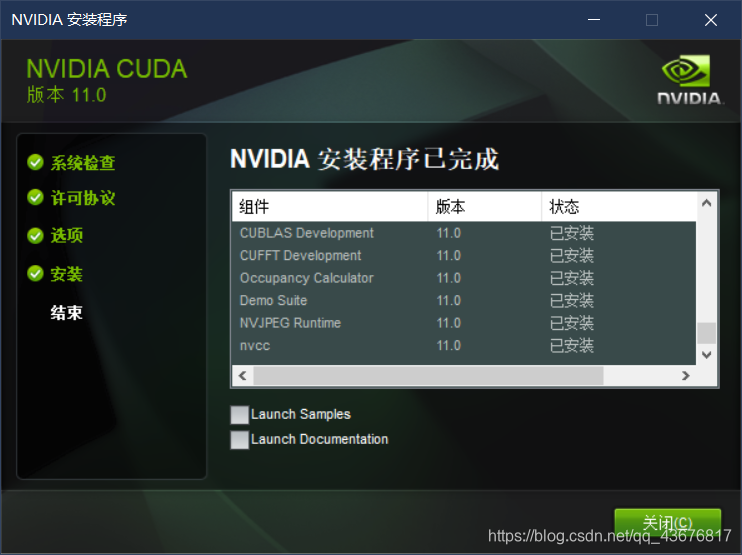Enable the Launch Samples checkbox
The image size is (742, 555).
click(239, 414)
